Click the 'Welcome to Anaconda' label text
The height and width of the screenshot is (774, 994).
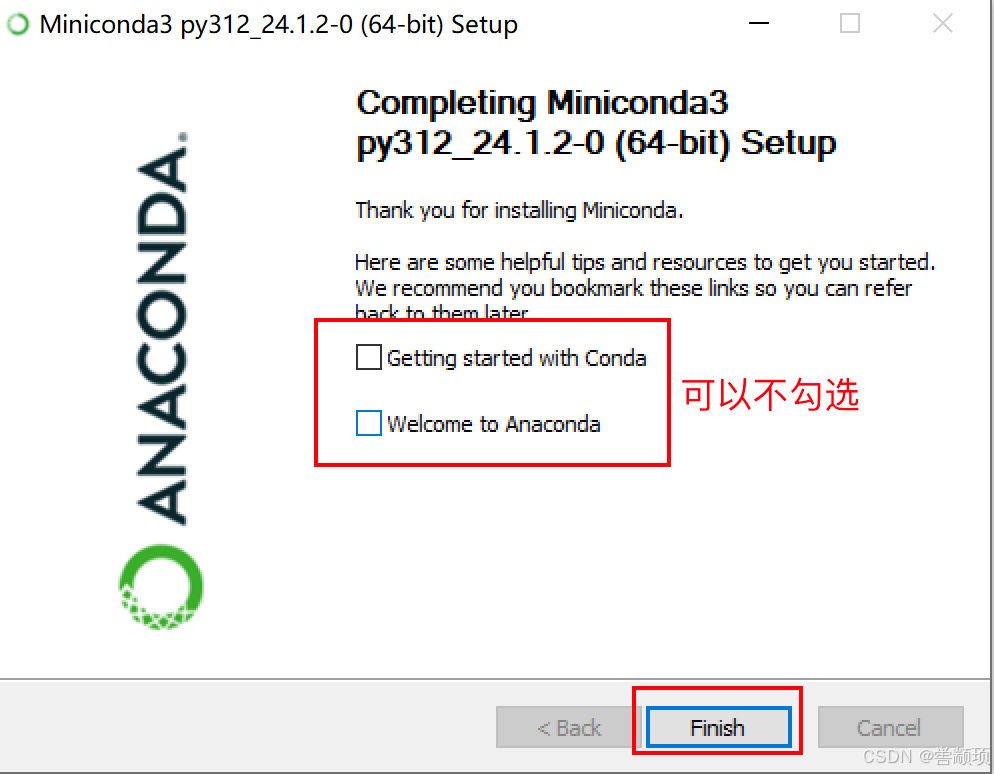[x=493, y=424]
